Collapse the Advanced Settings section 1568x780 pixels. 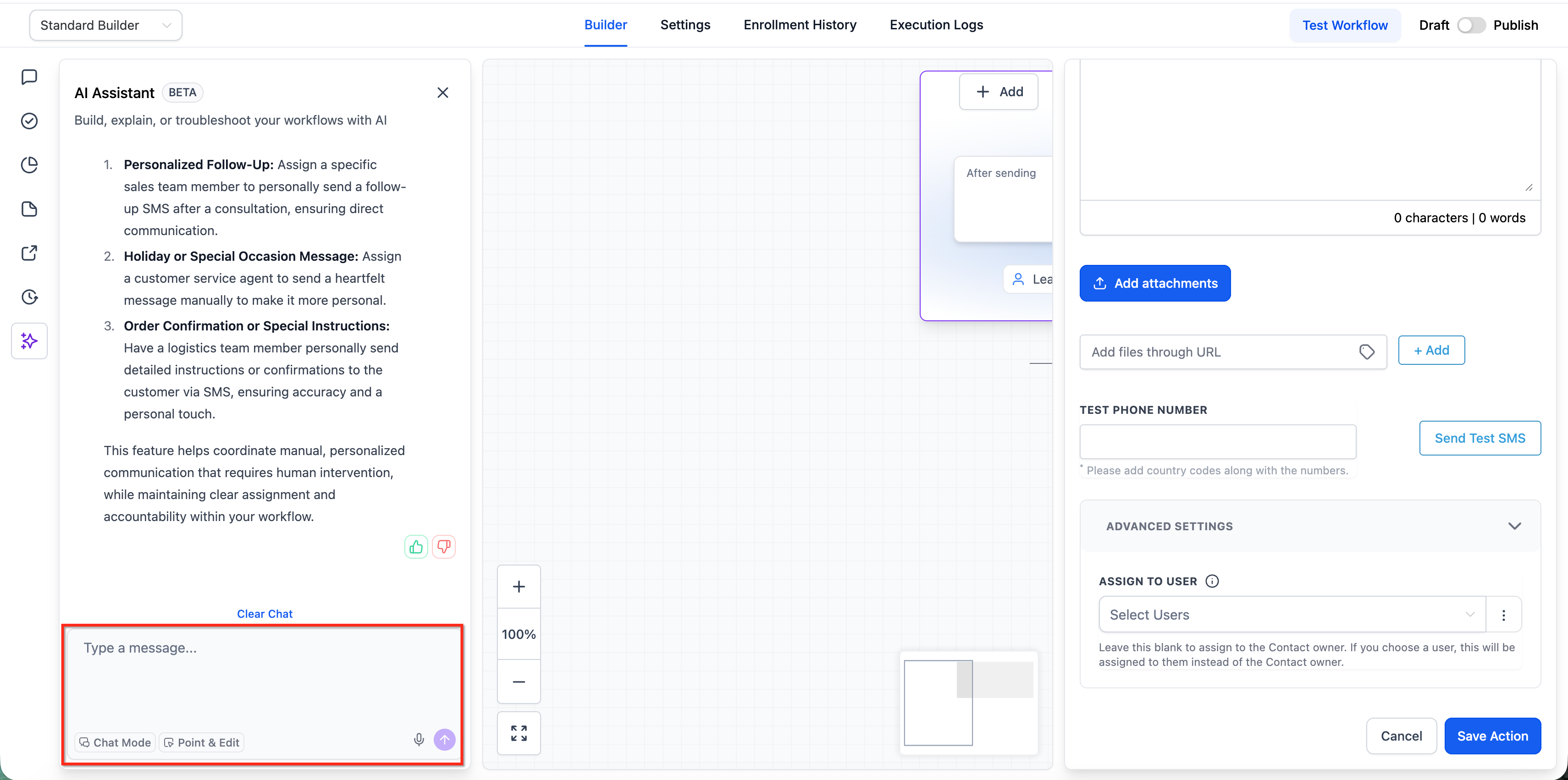[x=1514, y=526]
